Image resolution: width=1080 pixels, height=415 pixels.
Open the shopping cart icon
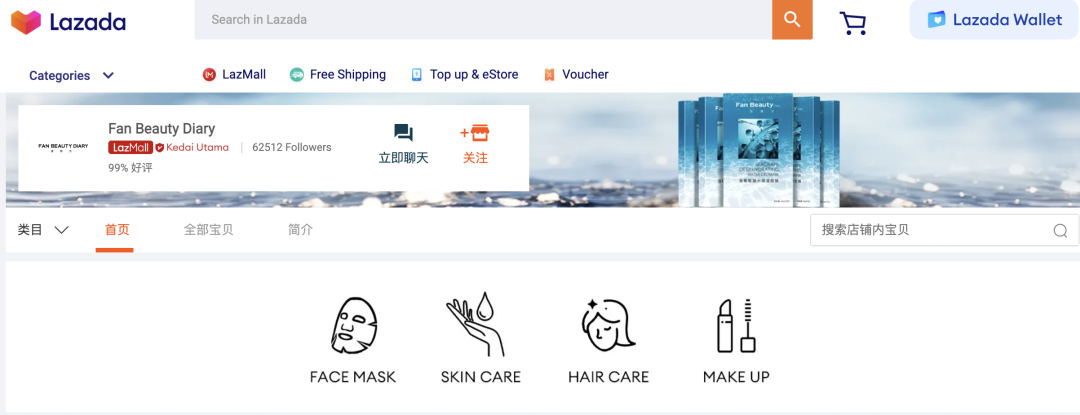[853, 23]
